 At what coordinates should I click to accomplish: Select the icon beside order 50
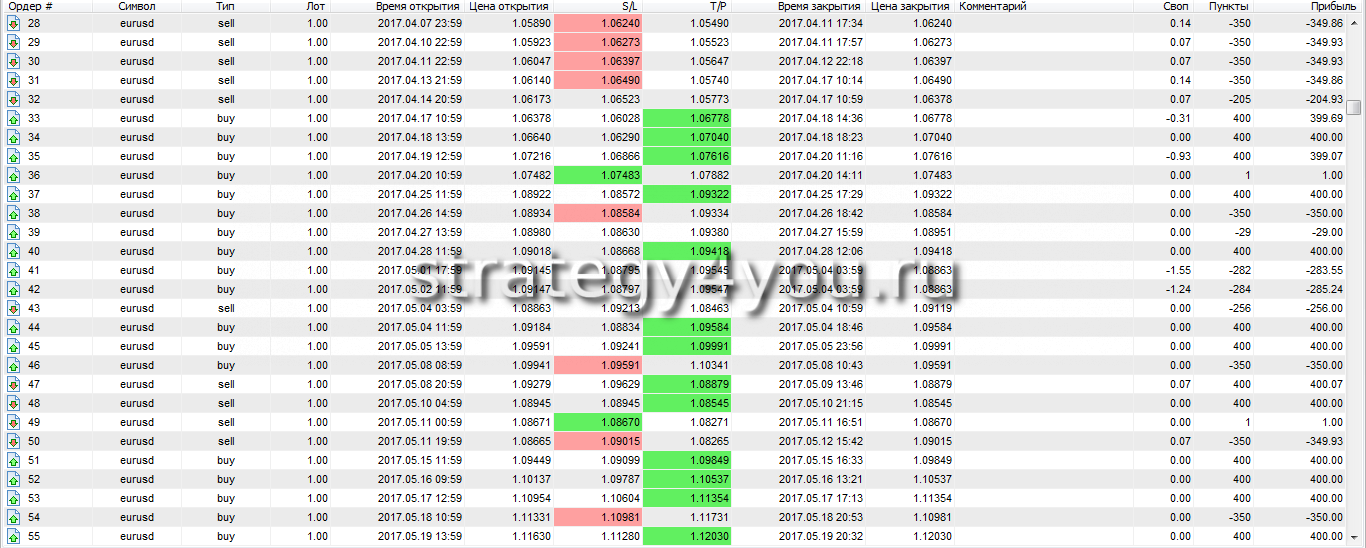tap(13, 442)
